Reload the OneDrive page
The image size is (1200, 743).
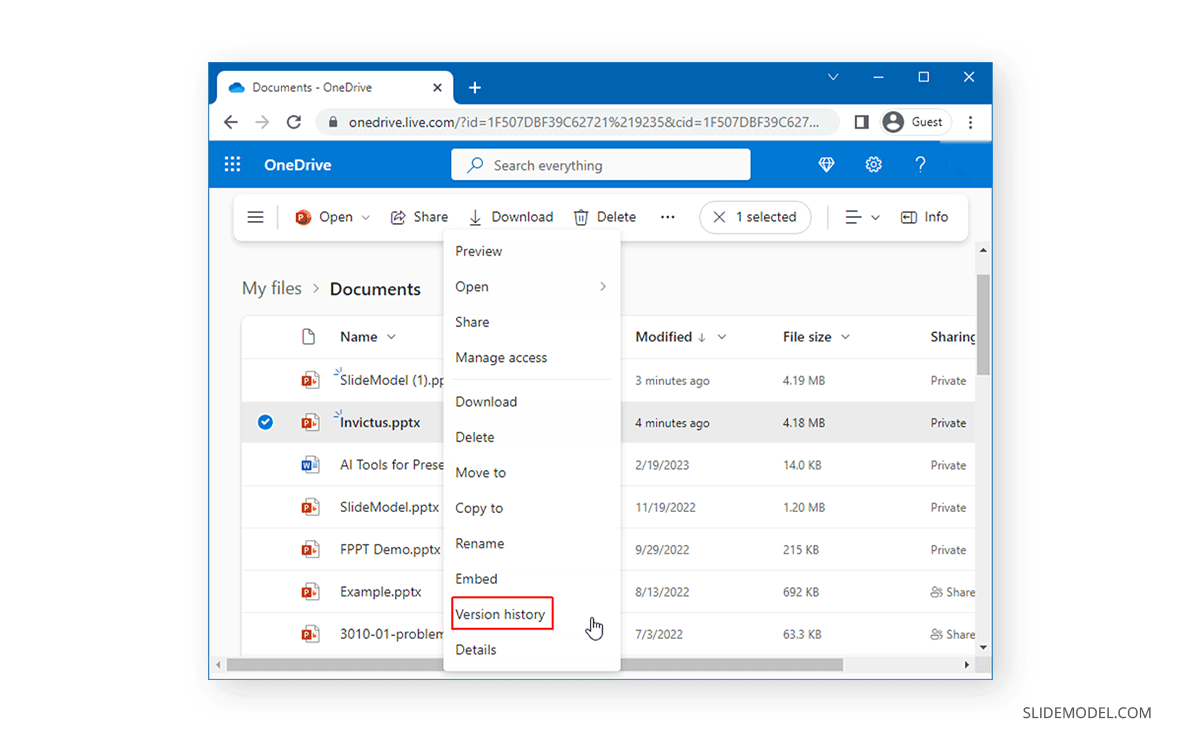tap(294, 122)
